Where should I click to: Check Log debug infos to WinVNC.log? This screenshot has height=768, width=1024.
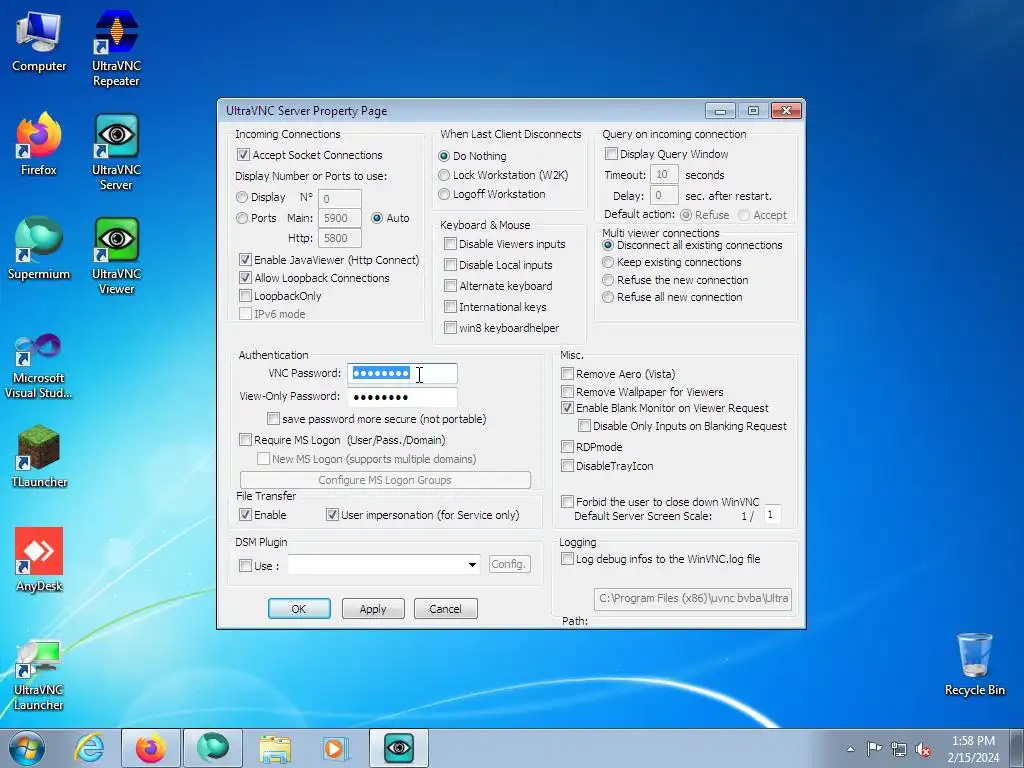pos(568,559)
